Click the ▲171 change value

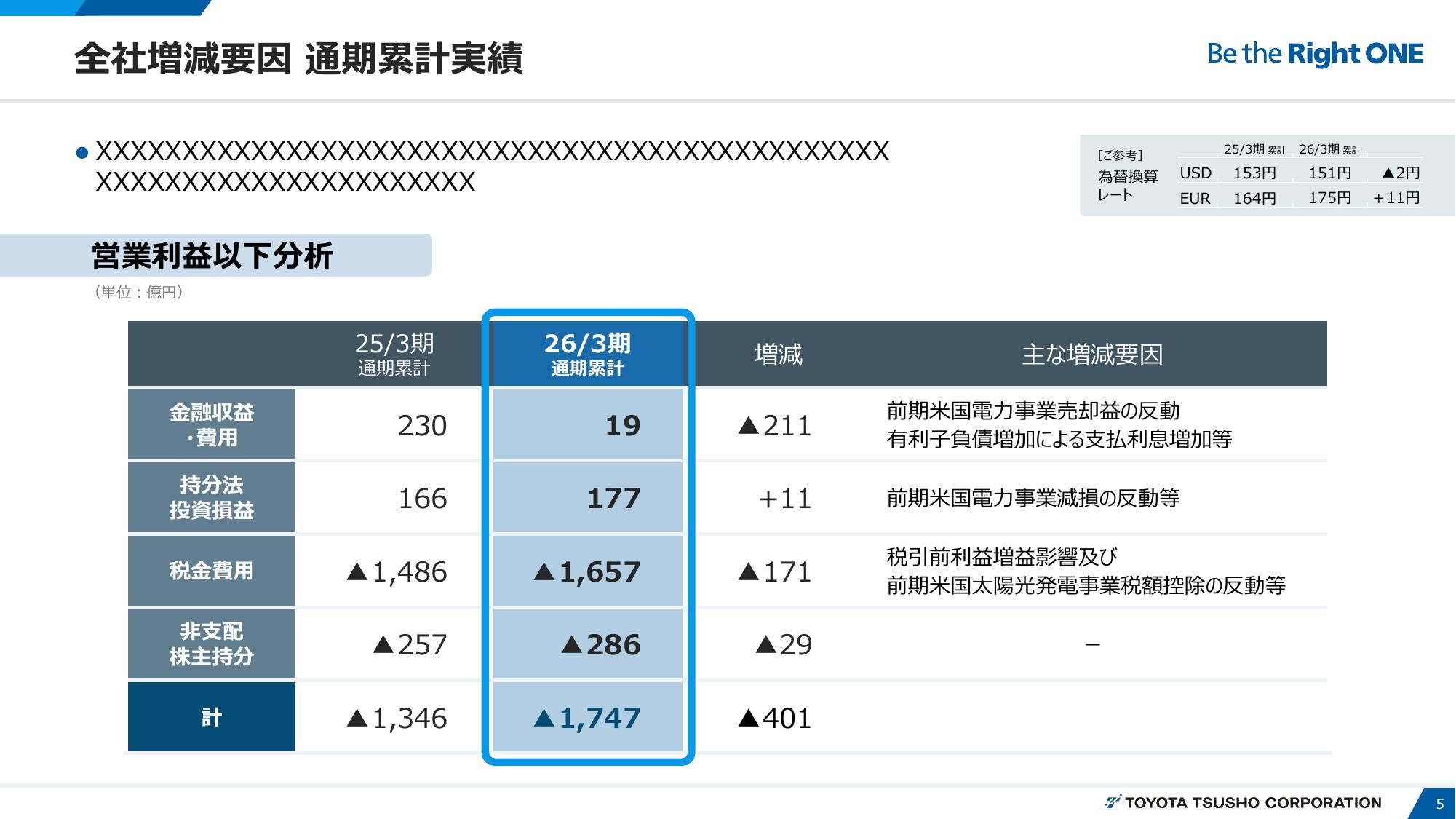coord(774,572)
